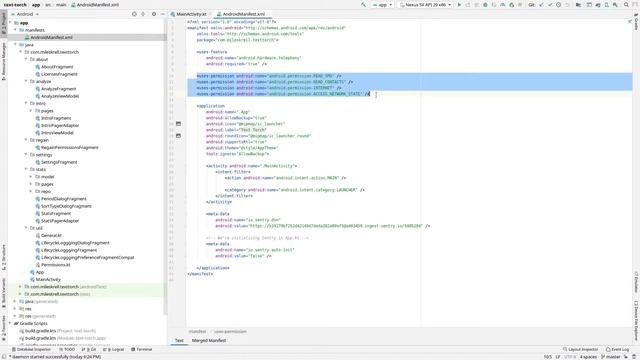Open MainActivity in project tree
640x360 pixels.
(47, 280)
